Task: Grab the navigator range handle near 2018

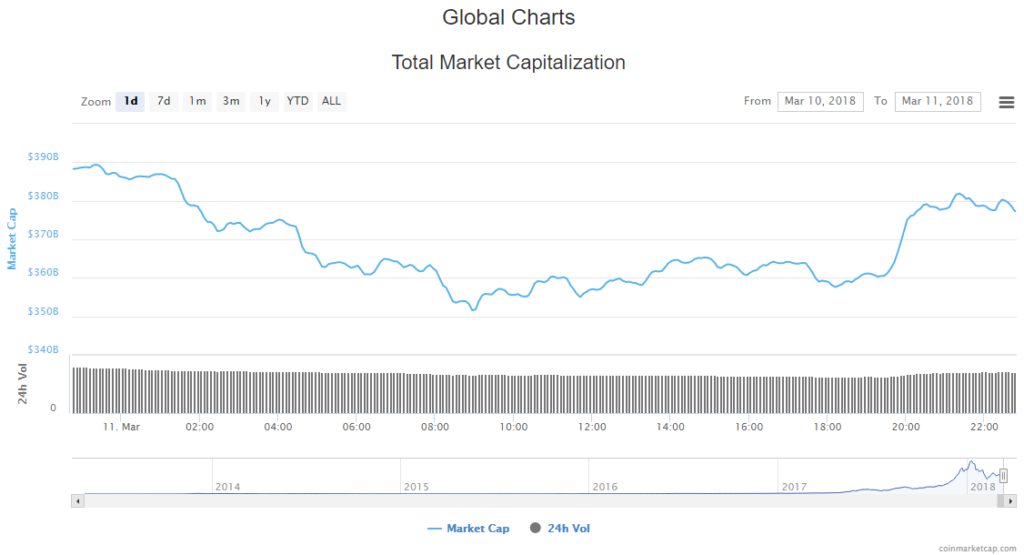Action: click(x=1003, y=476)
